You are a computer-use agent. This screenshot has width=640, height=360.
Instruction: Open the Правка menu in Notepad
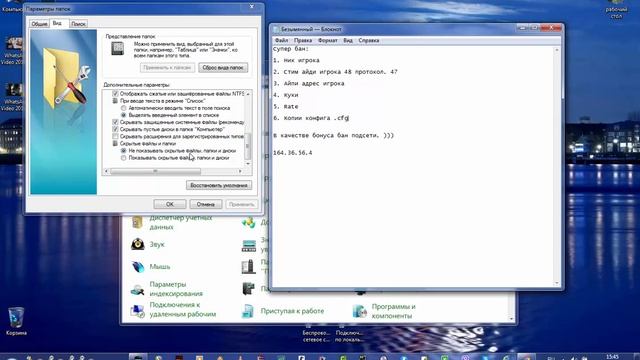(x=303, y=40)
